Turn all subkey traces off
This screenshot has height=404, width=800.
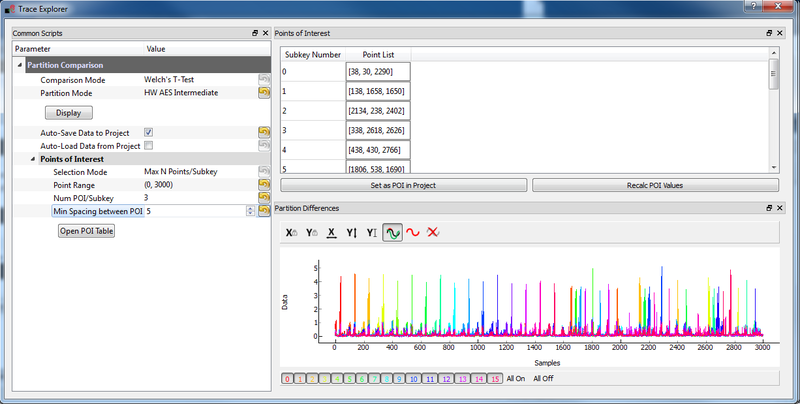543,379
